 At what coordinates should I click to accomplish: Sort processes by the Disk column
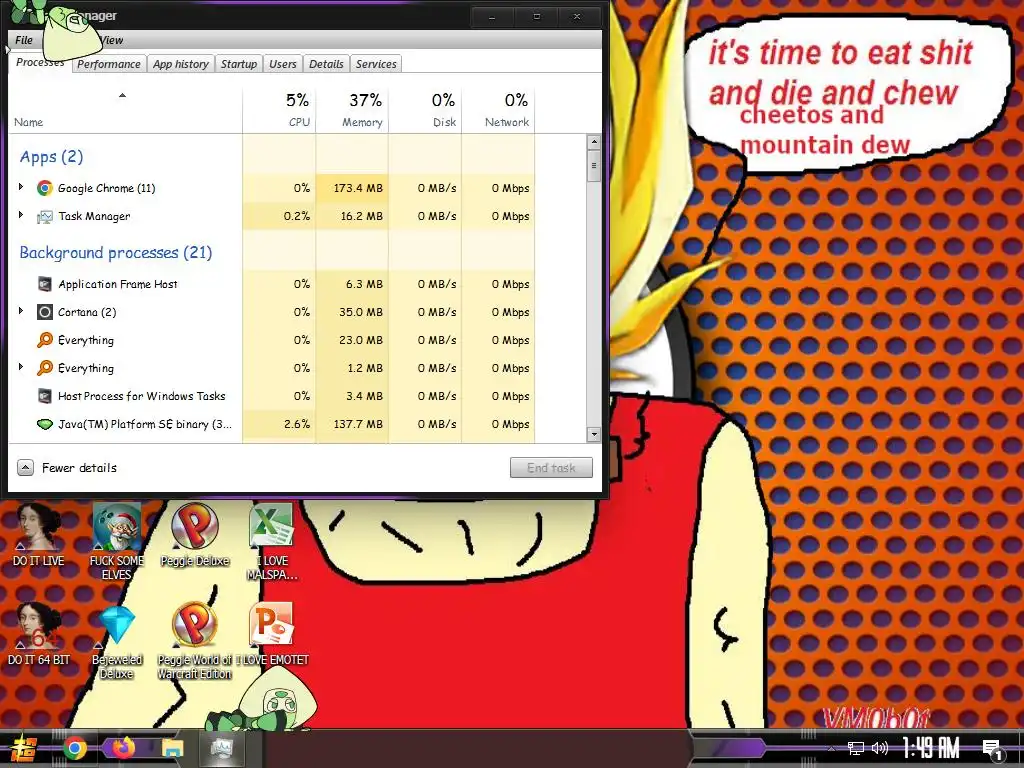tap(425, 110)
